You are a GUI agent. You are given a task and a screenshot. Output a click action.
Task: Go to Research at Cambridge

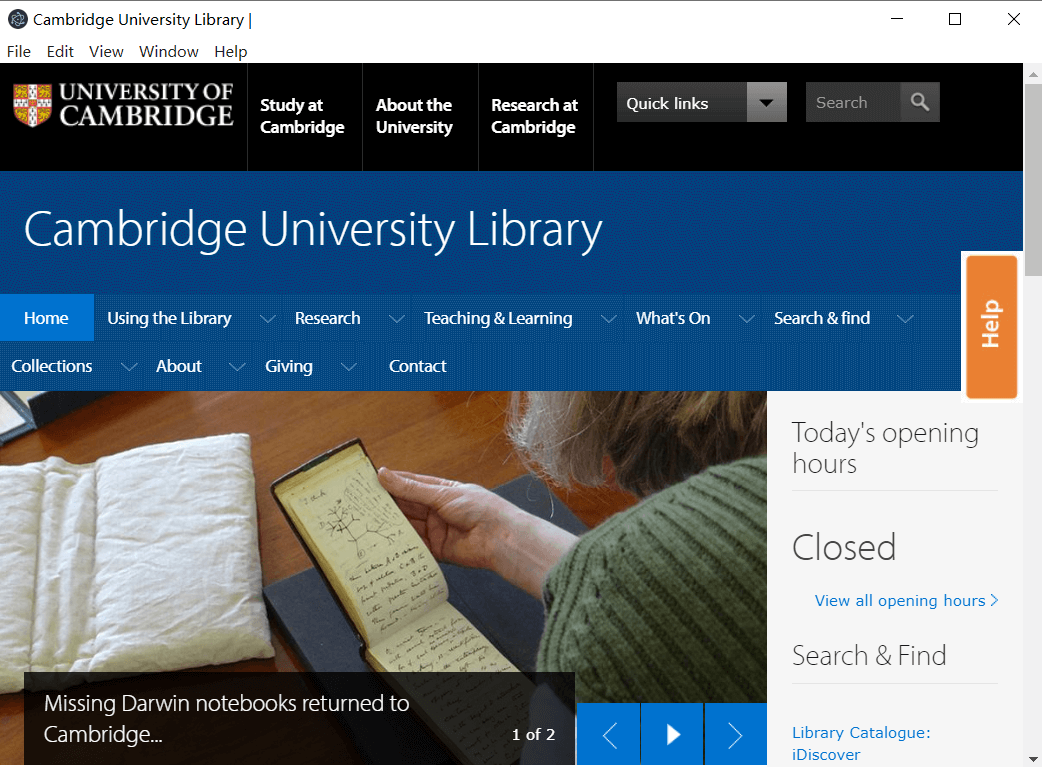click(x=534, y=116)
